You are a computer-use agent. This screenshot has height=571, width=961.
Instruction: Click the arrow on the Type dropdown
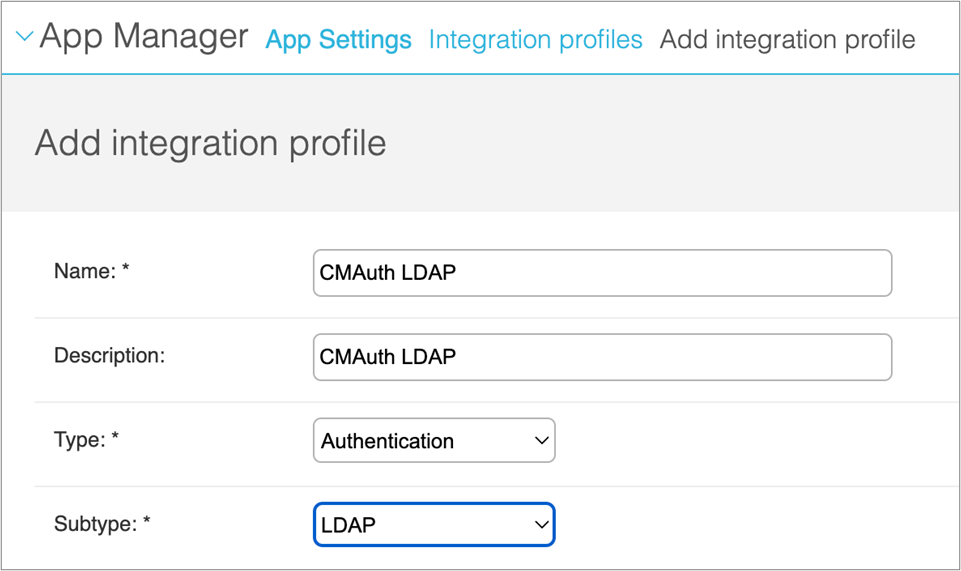coord(541,441)
